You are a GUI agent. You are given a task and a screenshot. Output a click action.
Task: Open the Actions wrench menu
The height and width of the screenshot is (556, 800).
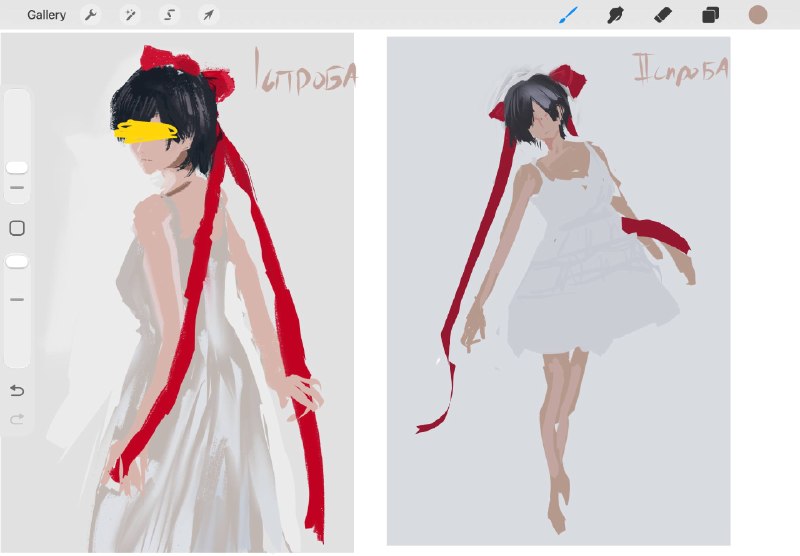pyautogui.click(x=91, y=15)
